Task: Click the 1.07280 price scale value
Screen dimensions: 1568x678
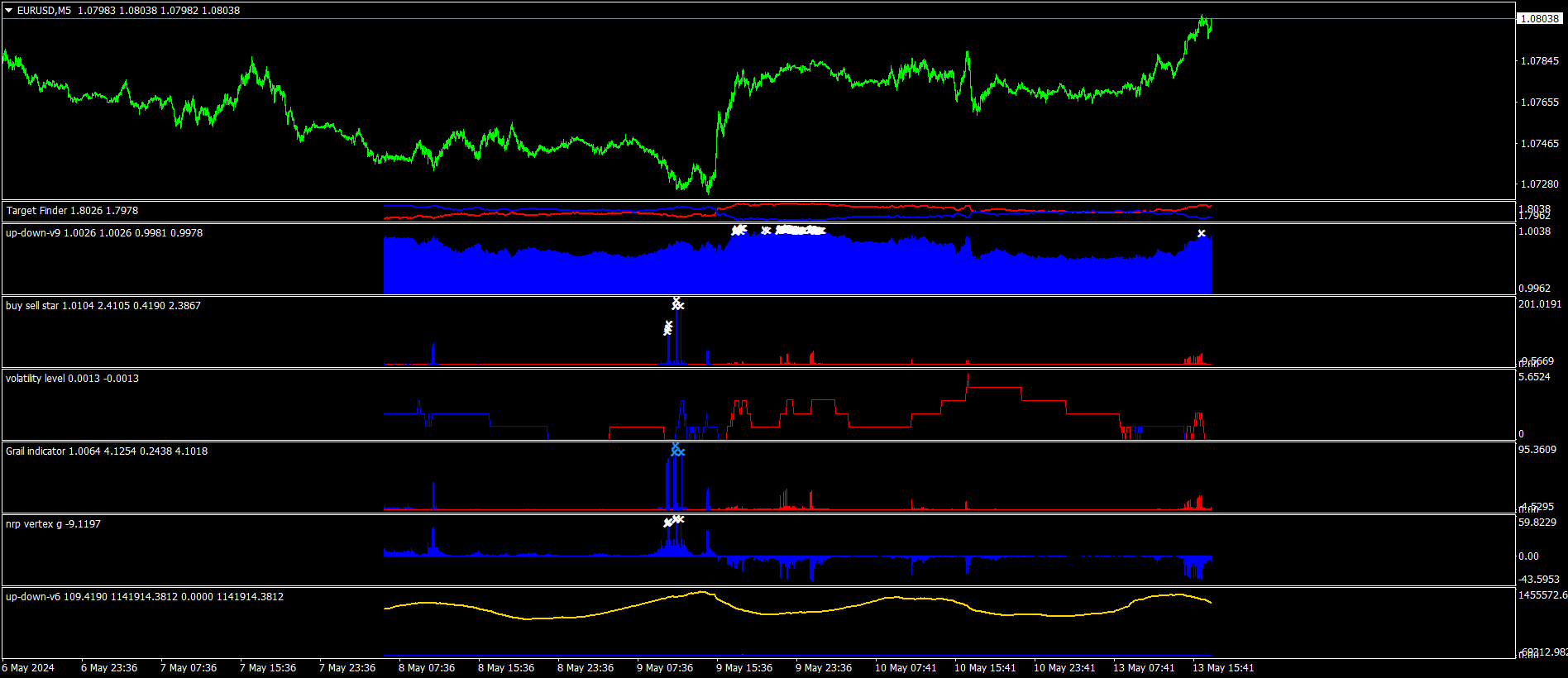Action: pos(1540,184)
